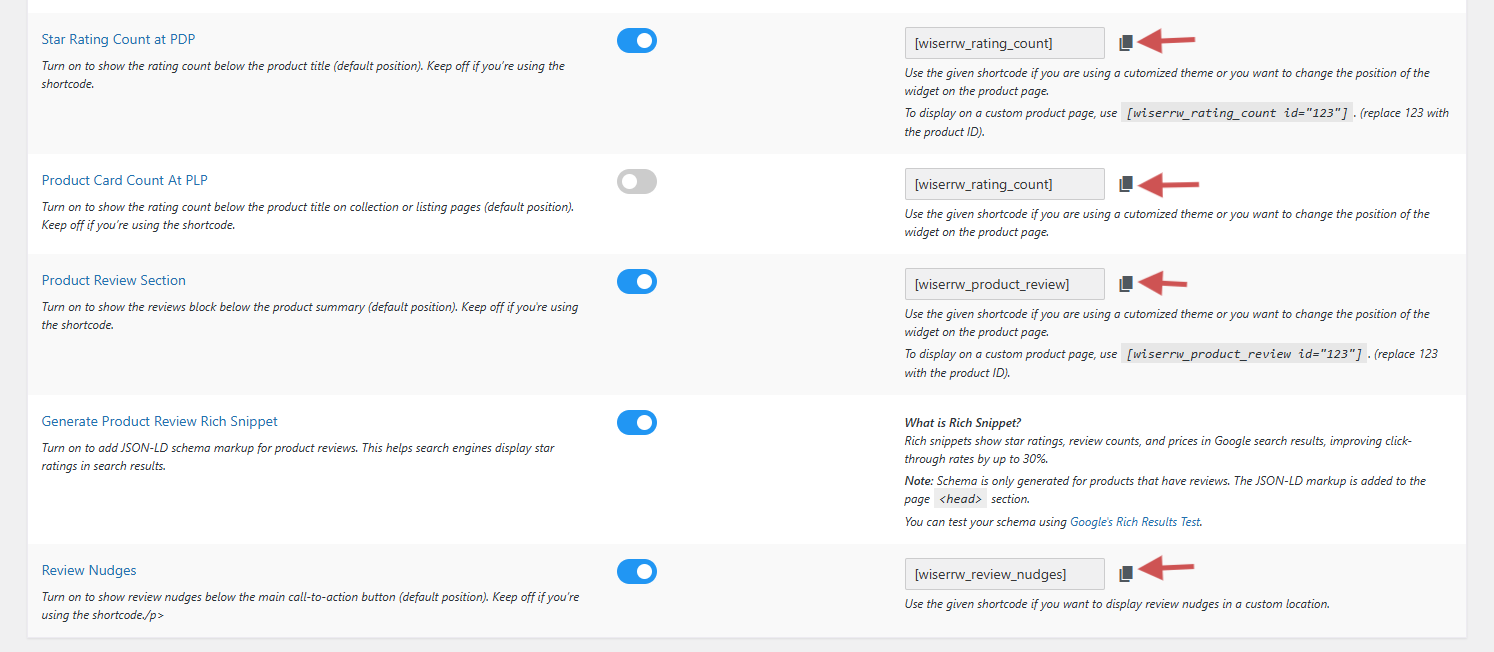The image size is (1494, 652).
Task: Click the Product Card Count At PLP heading
Action: pos(124,181)
